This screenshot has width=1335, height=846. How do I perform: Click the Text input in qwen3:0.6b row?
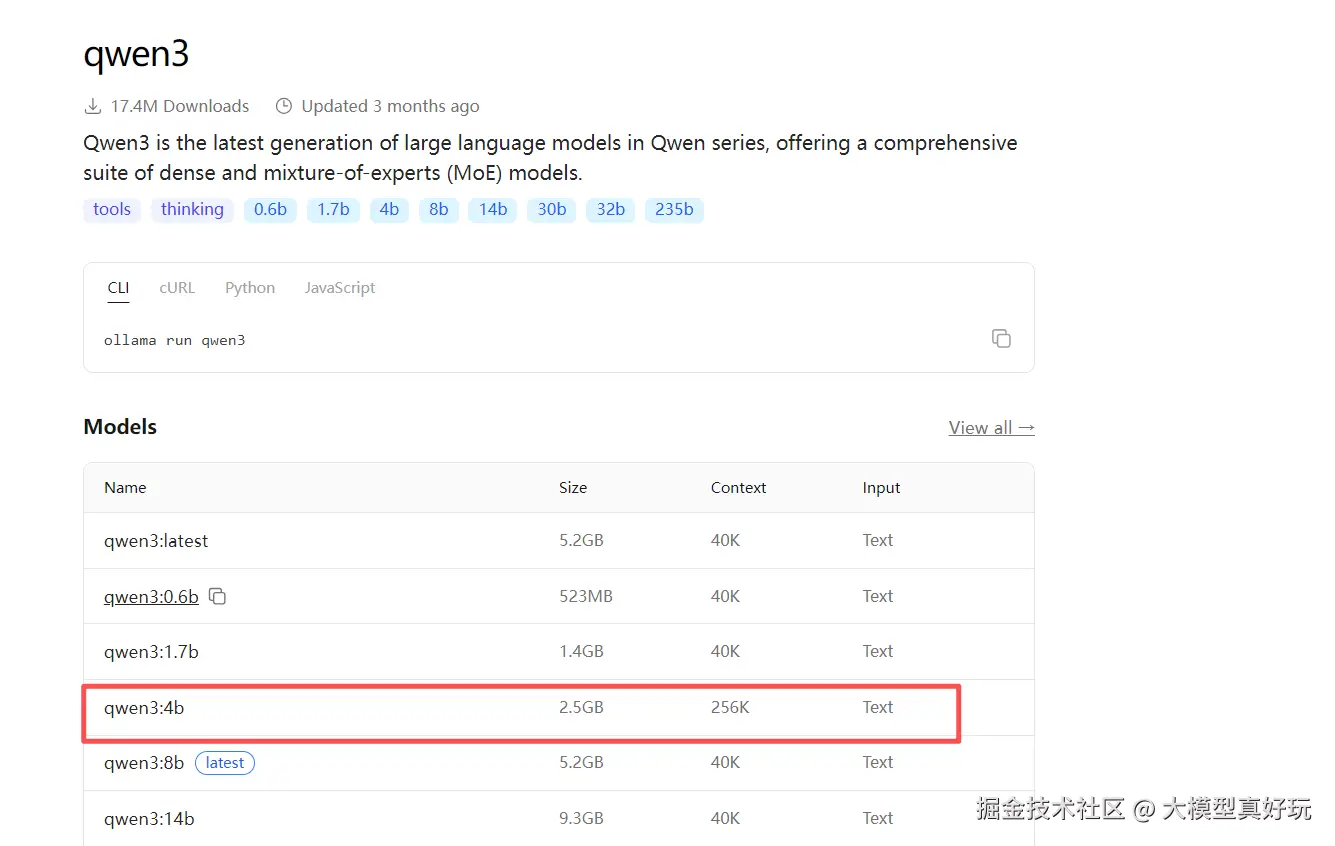click(x=878, y=596)
